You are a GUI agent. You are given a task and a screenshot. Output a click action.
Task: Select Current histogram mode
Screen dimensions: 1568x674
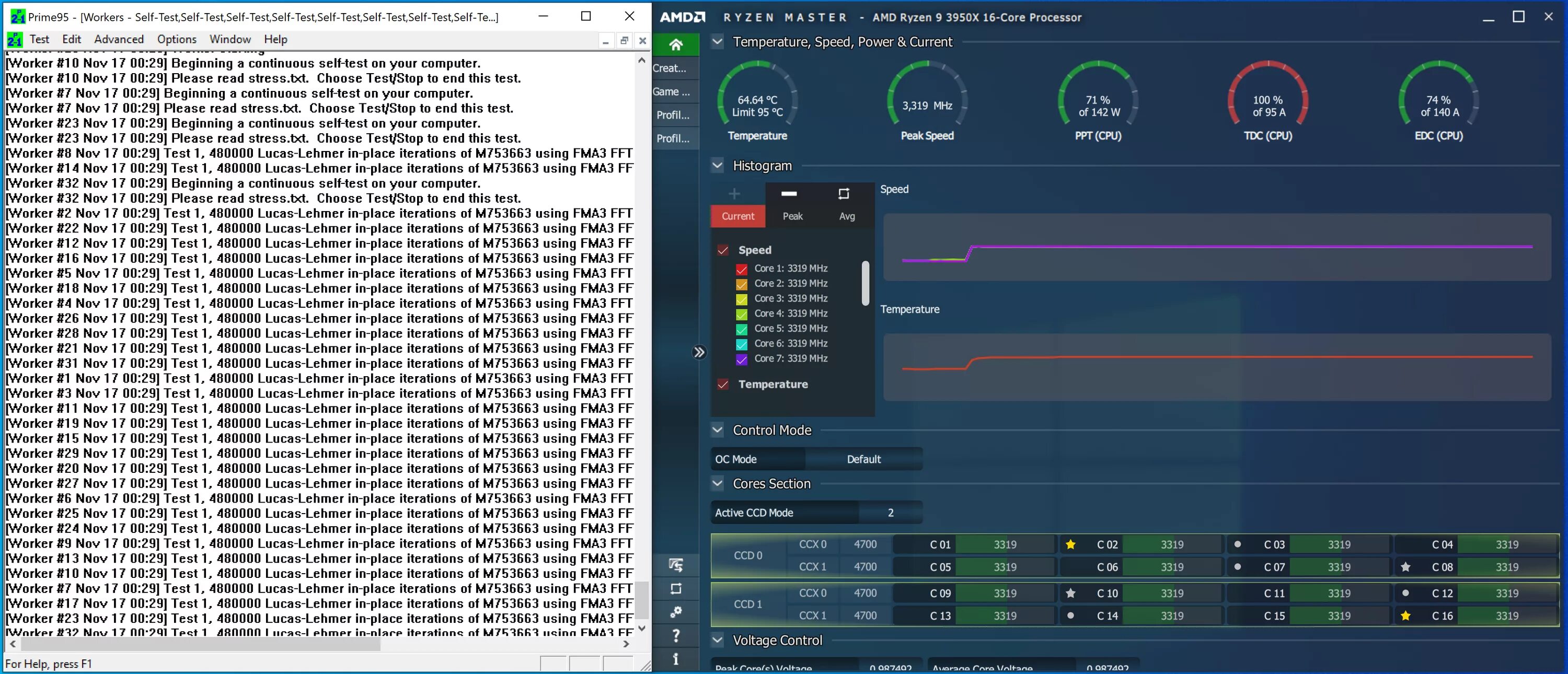pos(737,216)
